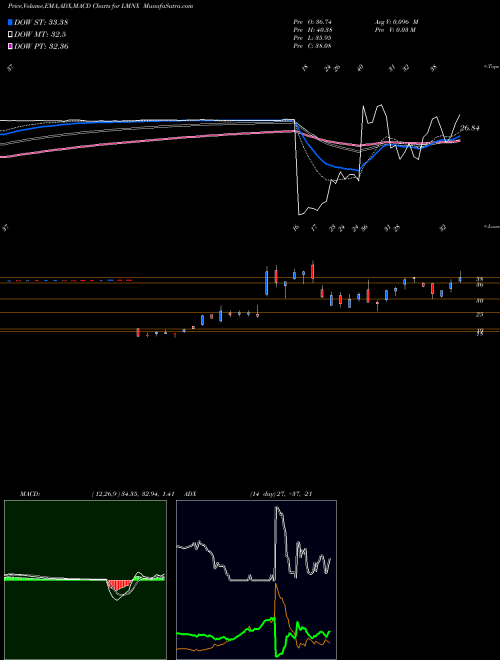Click the 'Avg V: 0.096 M' volume text
The height and width of the screenshot is (660, 500).
pyautogui.click(x=396, y=22)
